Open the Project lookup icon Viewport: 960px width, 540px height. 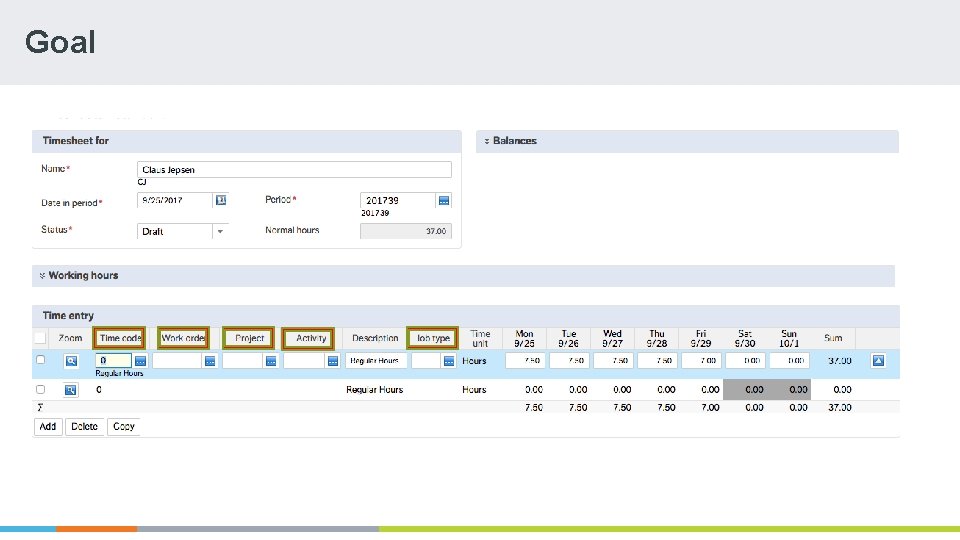(x=271, y=361)
